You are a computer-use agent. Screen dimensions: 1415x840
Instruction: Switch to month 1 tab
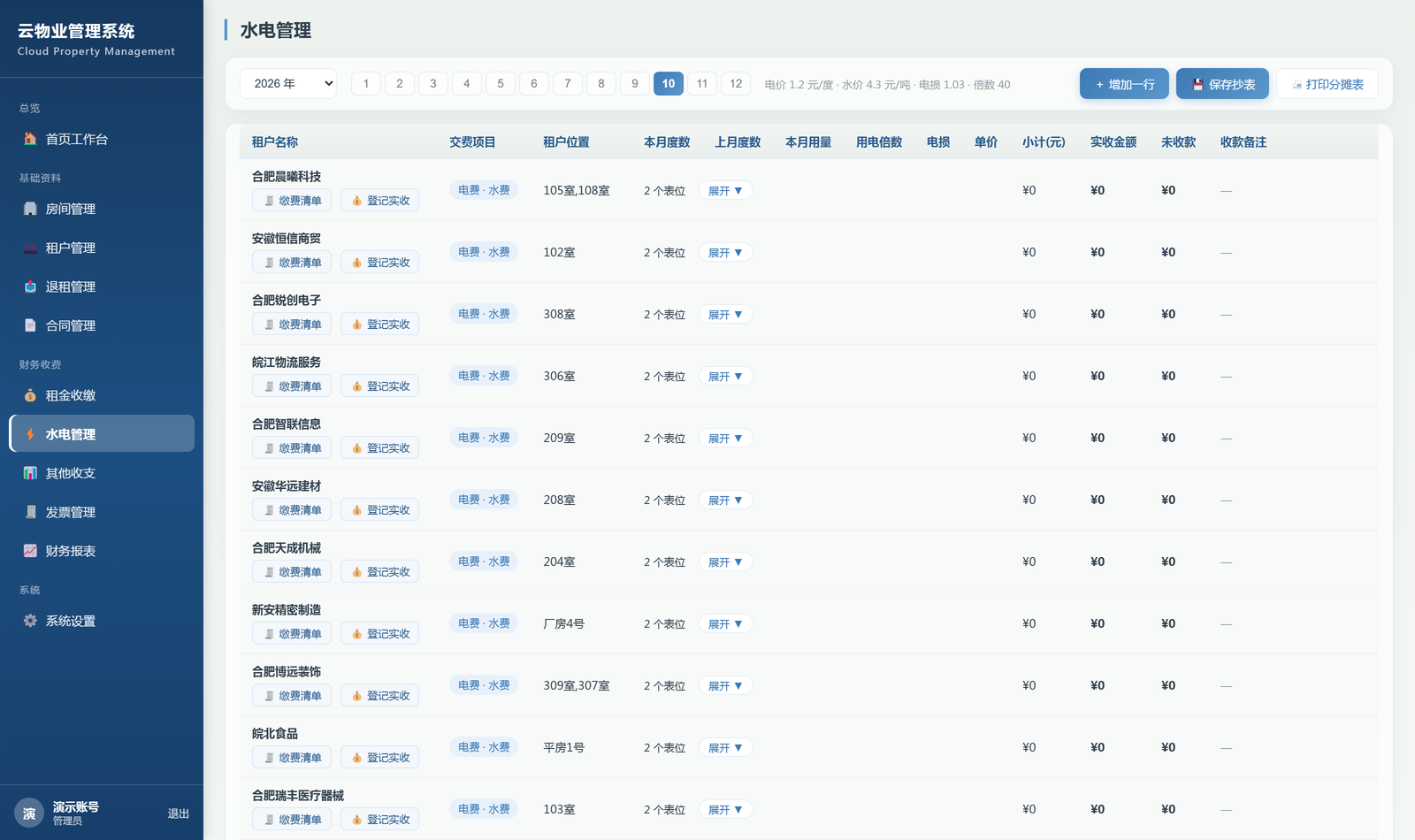(366, 84)
